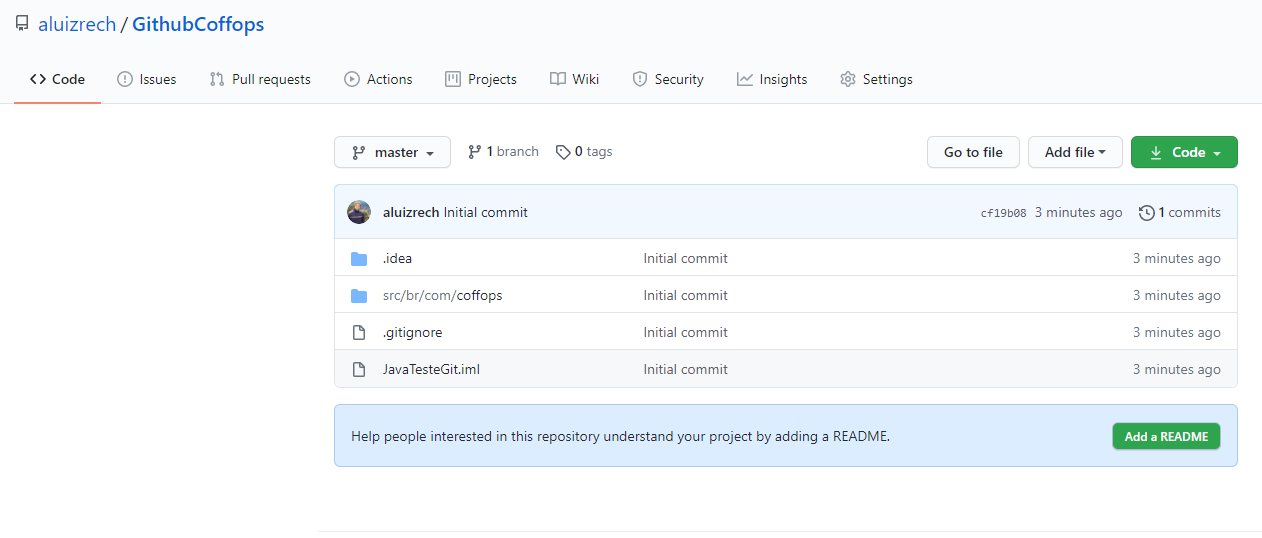Viewport: 1262px width, 538px height.
Task: Go to the Pull requests tab
Action: point(260,79)
